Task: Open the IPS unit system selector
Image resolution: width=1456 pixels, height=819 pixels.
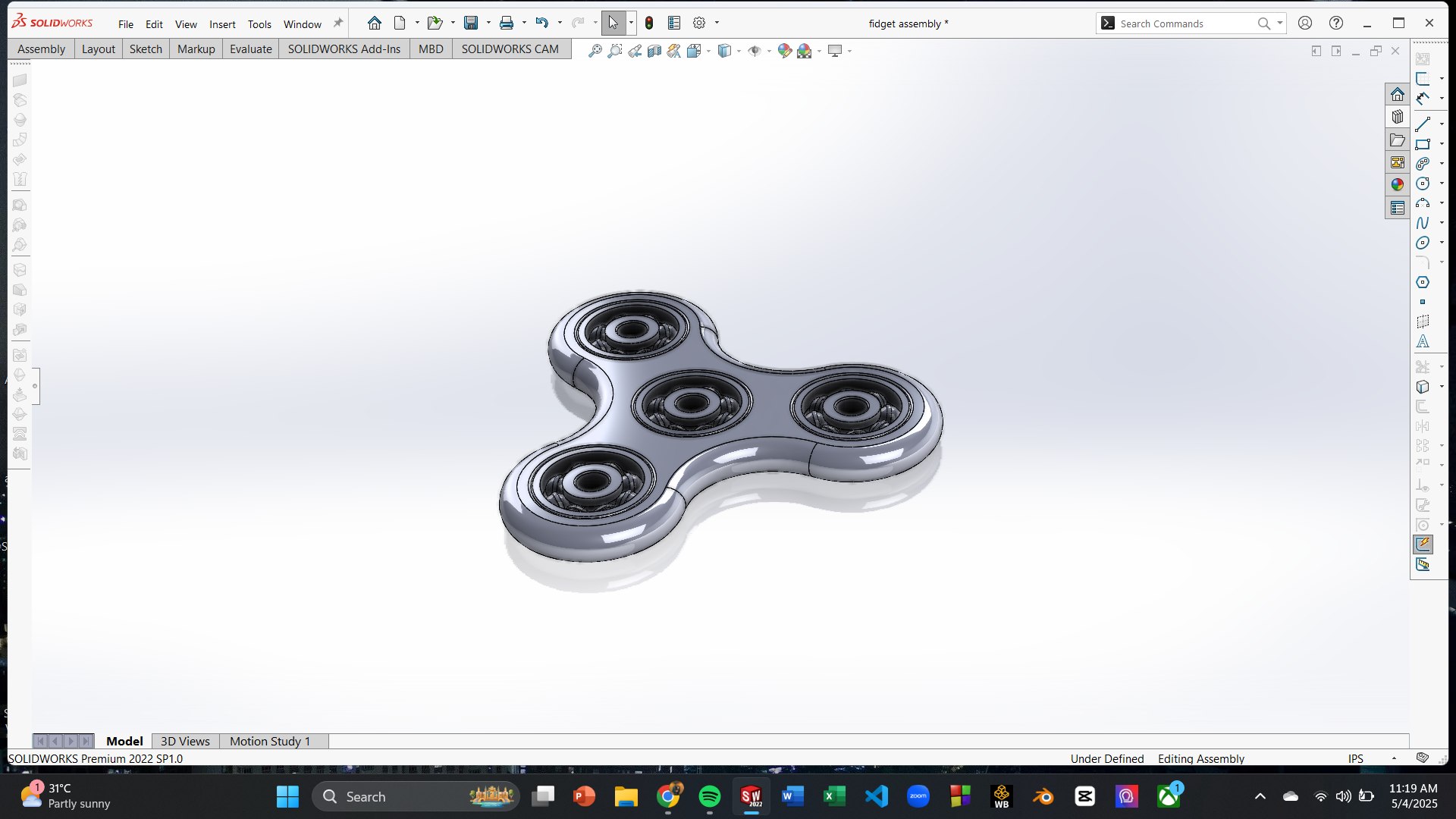Action: [x=1356, y=758]
